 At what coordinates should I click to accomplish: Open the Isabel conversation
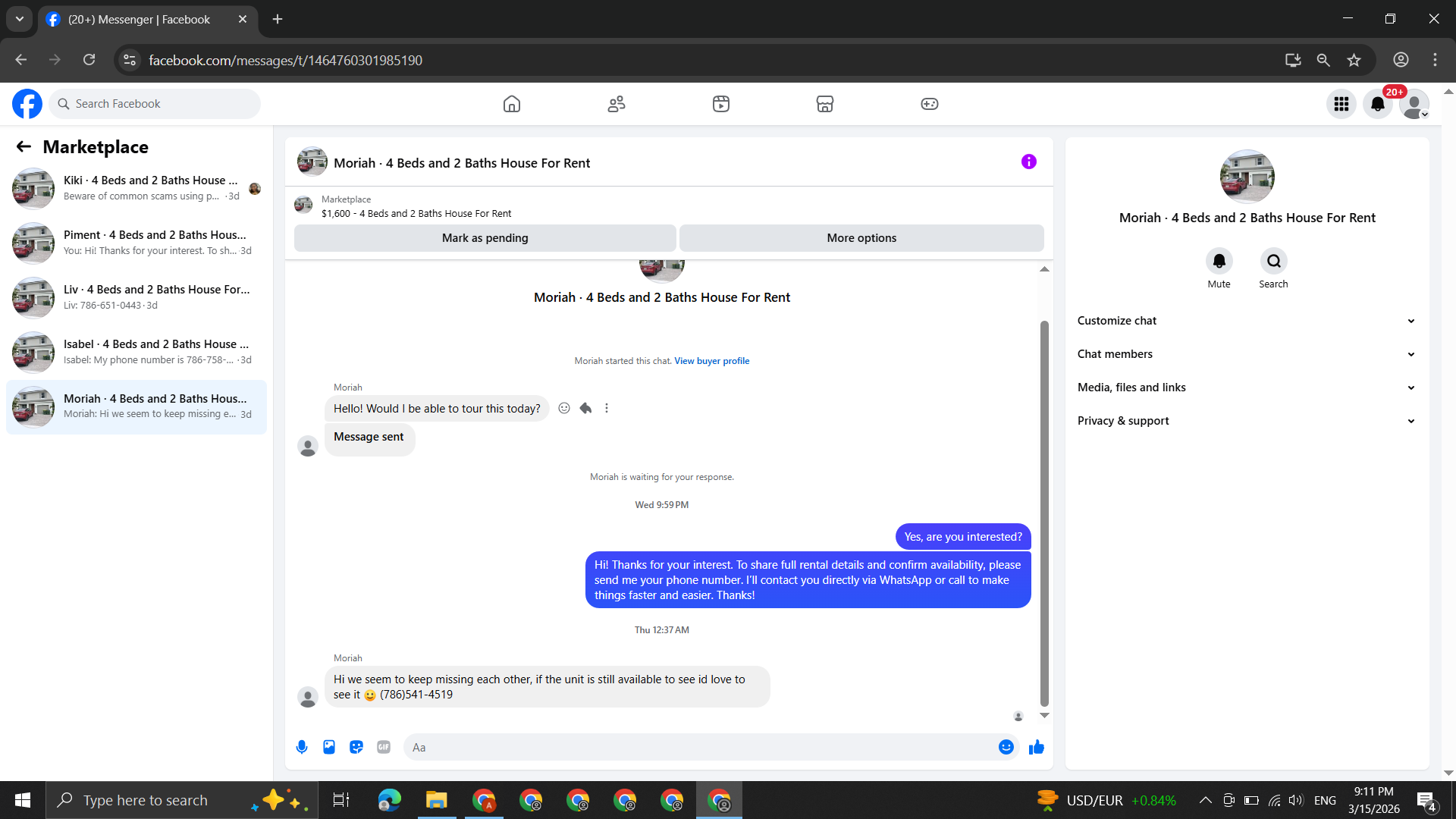(x=136, y=352)
